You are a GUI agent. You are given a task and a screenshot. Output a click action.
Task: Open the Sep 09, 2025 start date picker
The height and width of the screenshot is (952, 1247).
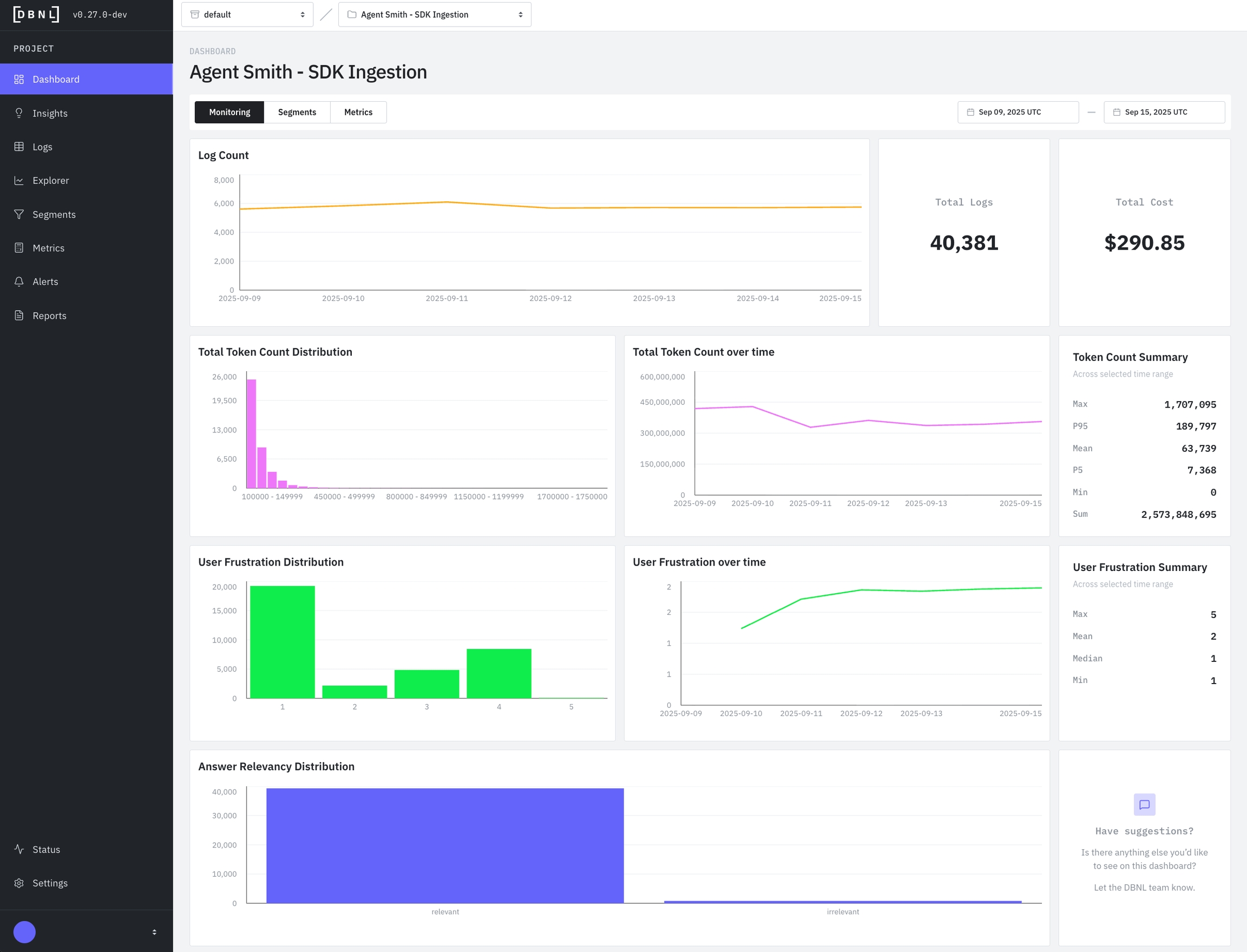coord(1018,112)
